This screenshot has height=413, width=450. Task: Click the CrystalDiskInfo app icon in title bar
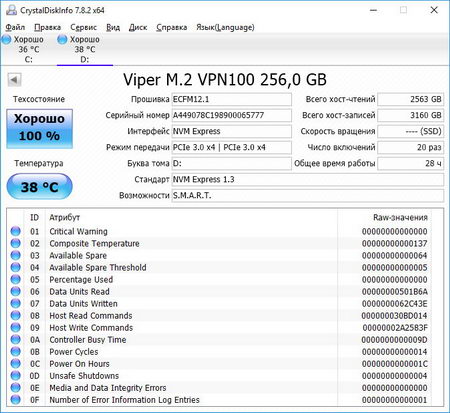(x=11, y=10)
